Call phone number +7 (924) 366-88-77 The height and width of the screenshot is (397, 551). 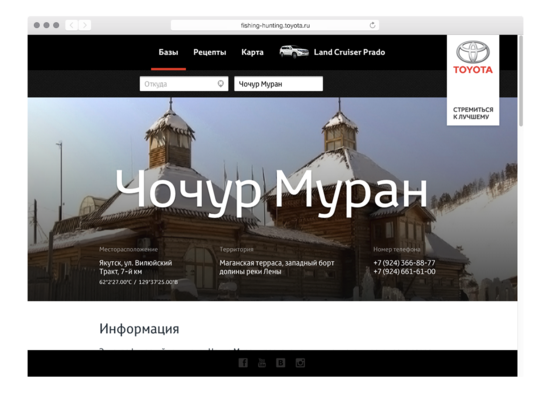pos(404,263)
